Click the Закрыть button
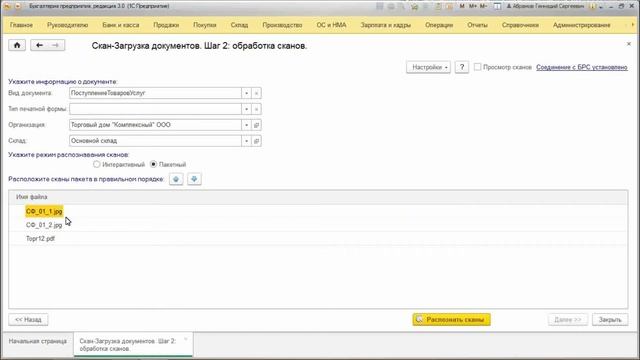 tap(610, 320)
